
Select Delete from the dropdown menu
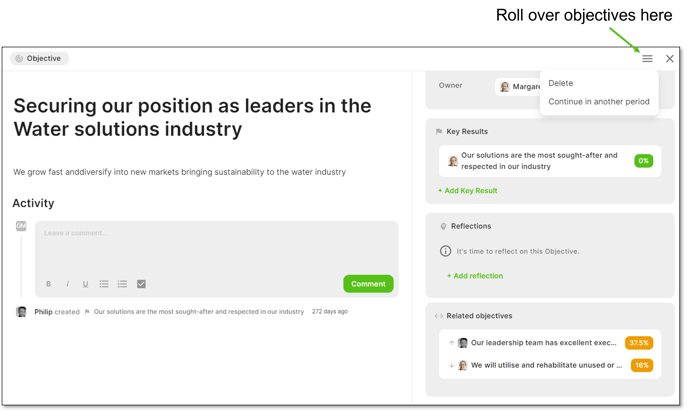point(561,83)
